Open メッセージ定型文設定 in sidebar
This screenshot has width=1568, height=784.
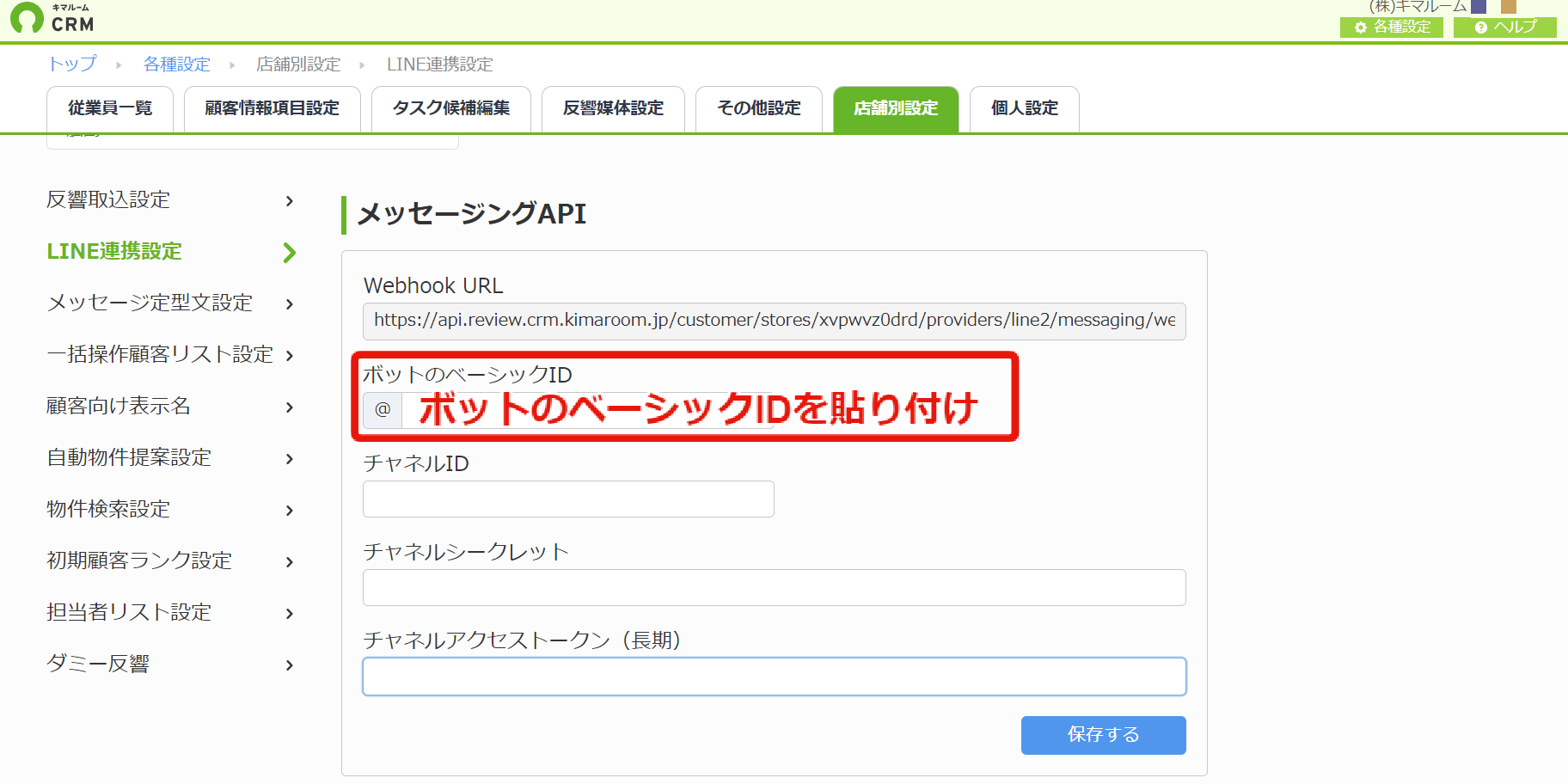coord(150,303)
